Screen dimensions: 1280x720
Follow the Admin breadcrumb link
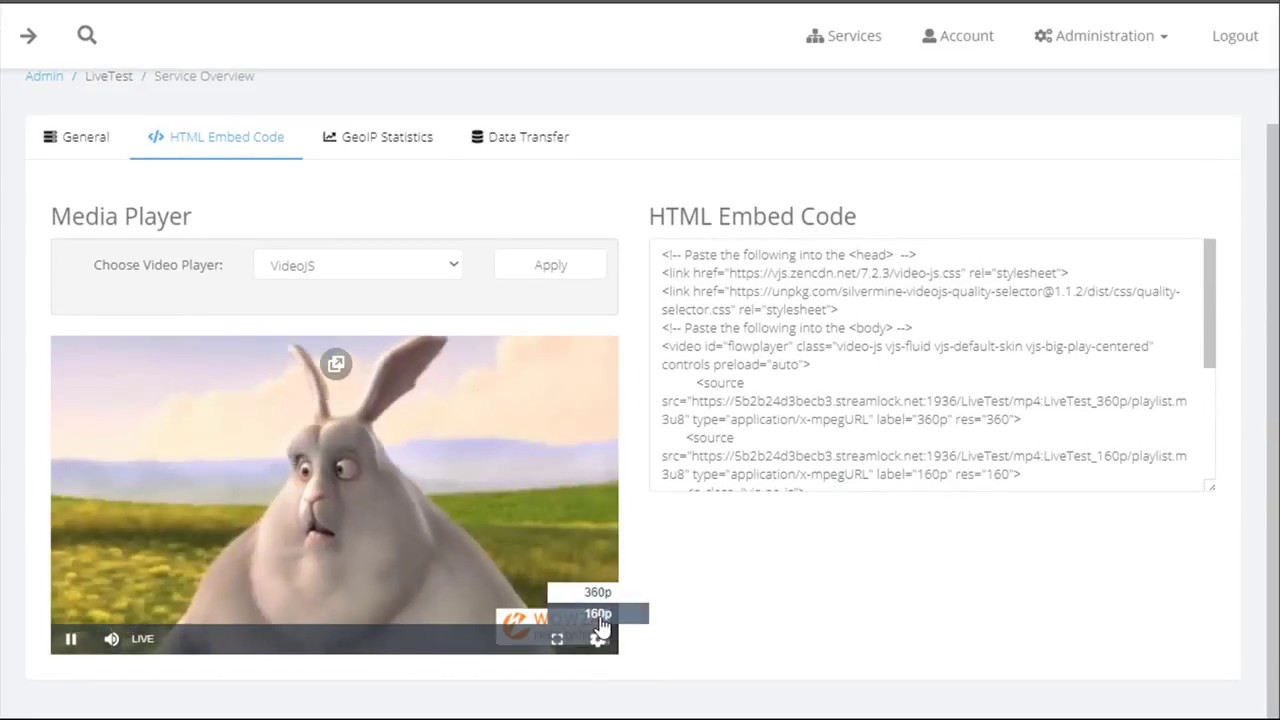(x=44, y=76)
